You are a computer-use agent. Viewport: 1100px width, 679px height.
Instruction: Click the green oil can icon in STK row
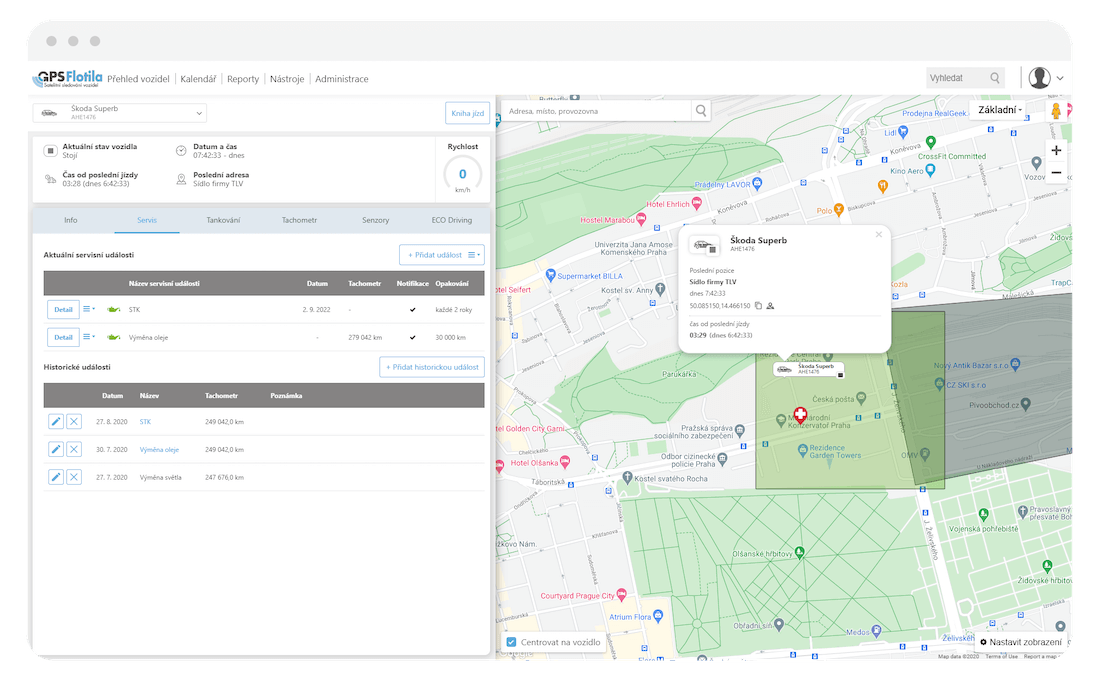pyautogui.click(x=114, y=309)
